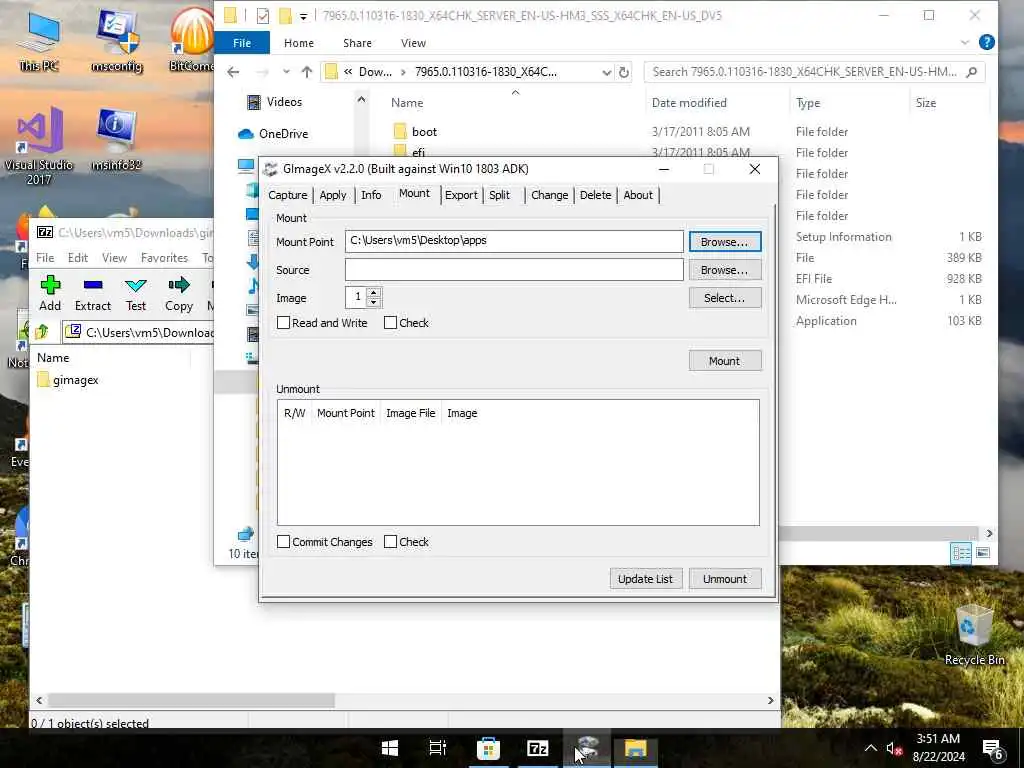Viewport: 1024px width, 768px height.
Task: Open Favorites menu in 7-Zip
Action: 165,257
